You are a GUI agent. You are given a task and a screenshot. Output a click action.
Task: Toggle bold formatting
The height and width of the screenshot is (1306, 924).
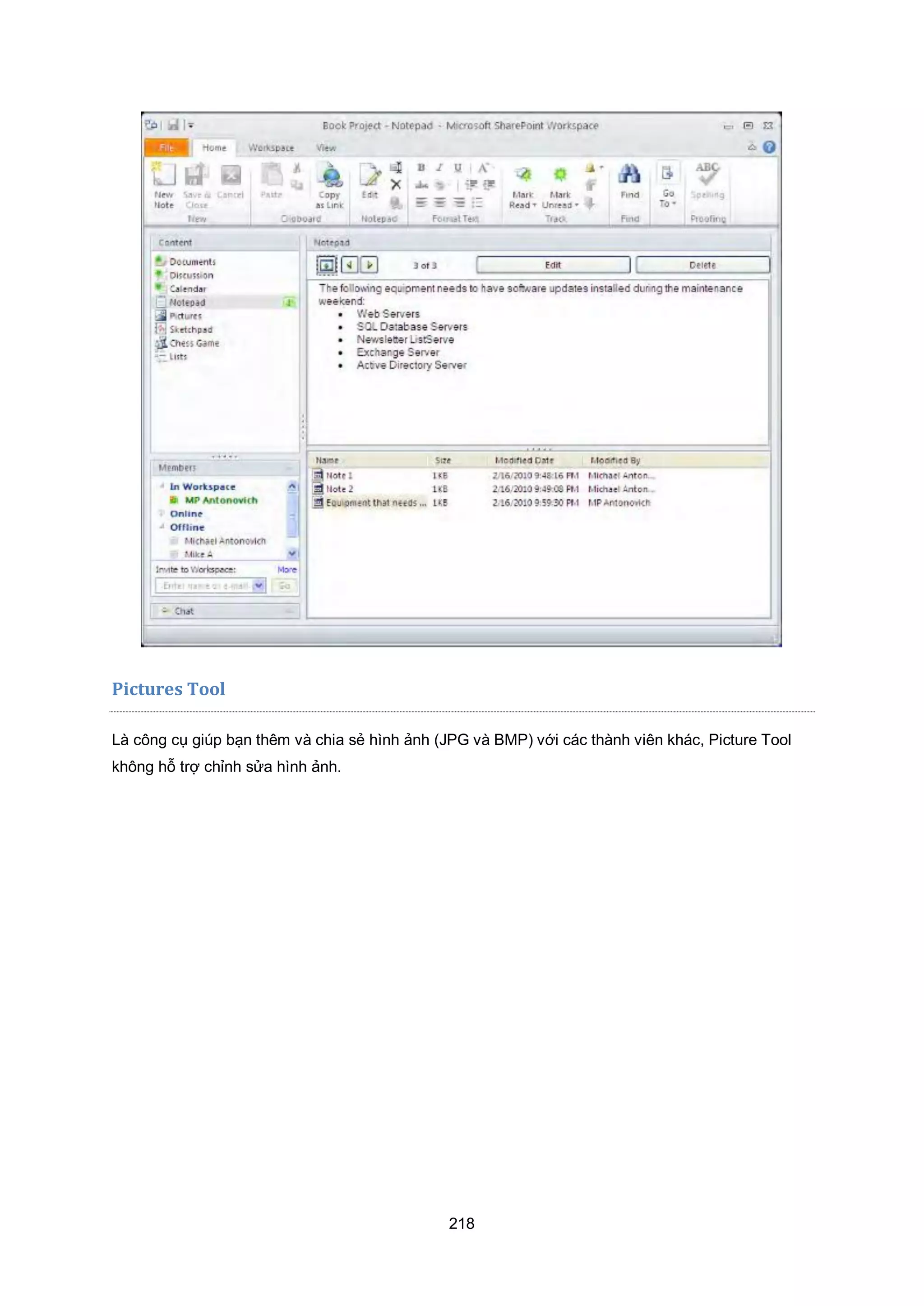tap(421, 168)
